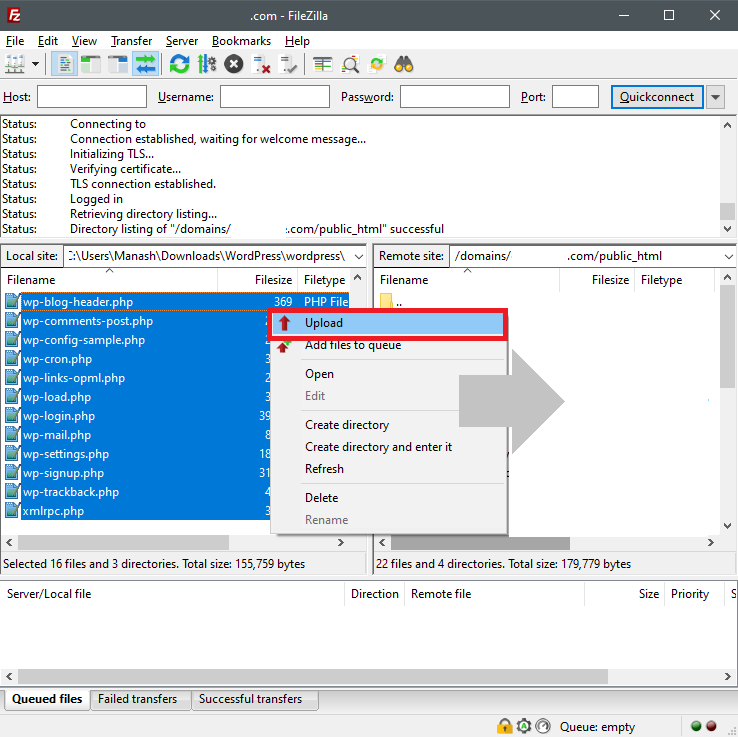Sort local list by Filetype column
This screenshot has width=738, height=737.
[x=324, y=280]
